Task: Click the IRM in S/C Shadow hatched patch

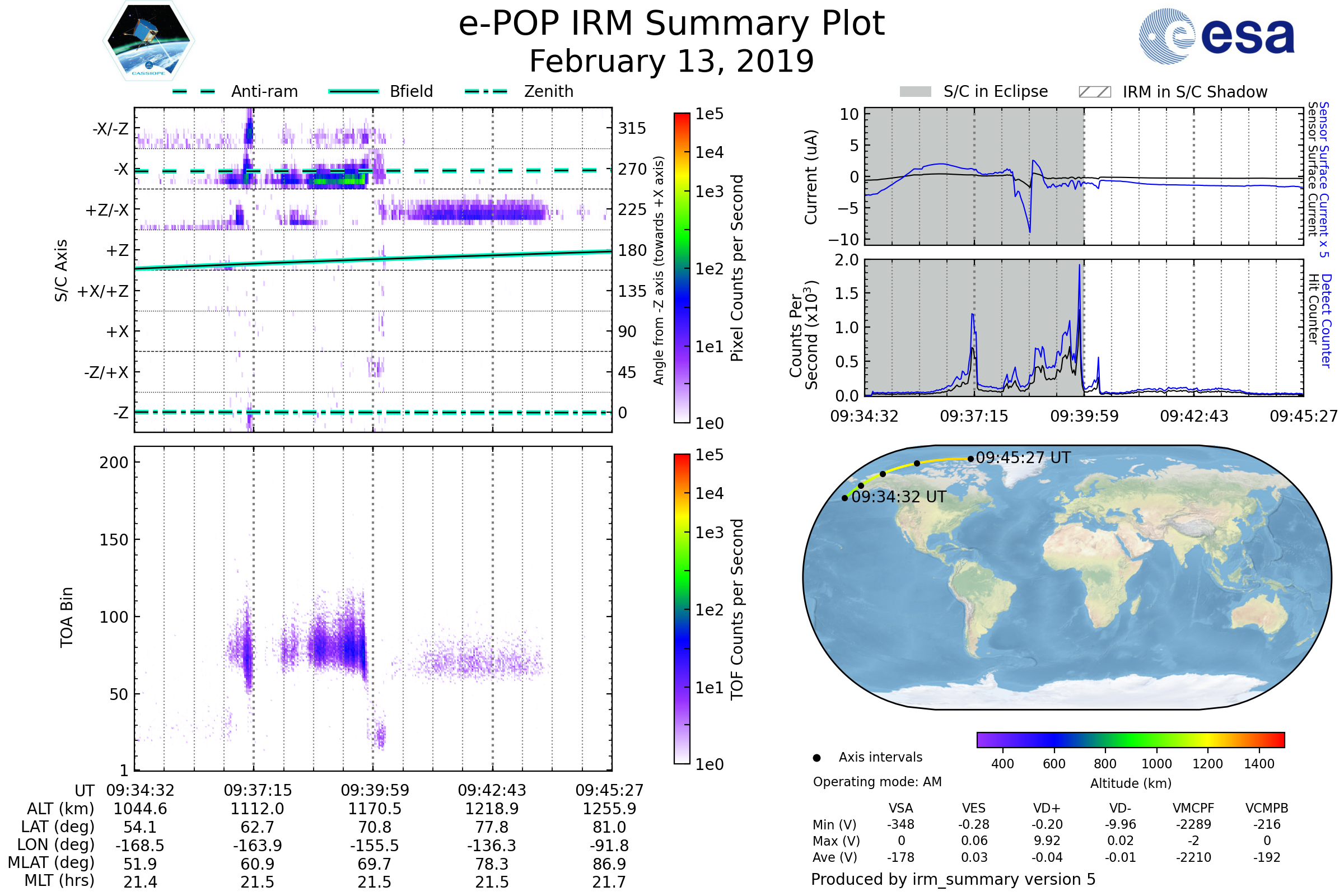Action: pos(1094,92)
